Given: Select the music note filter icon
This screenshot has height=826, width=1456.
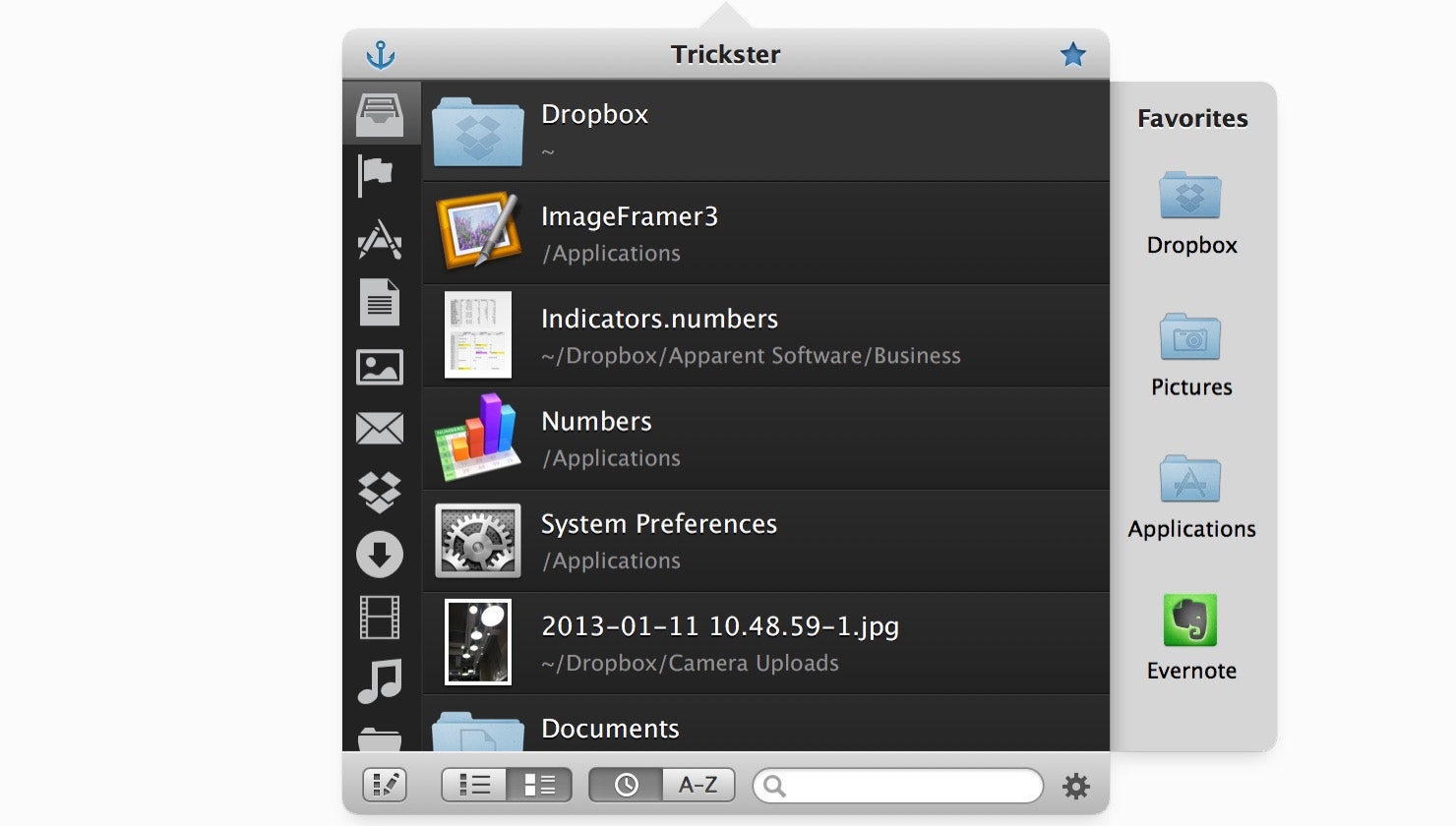Looking at the screenshot, I should pos(380,680).
